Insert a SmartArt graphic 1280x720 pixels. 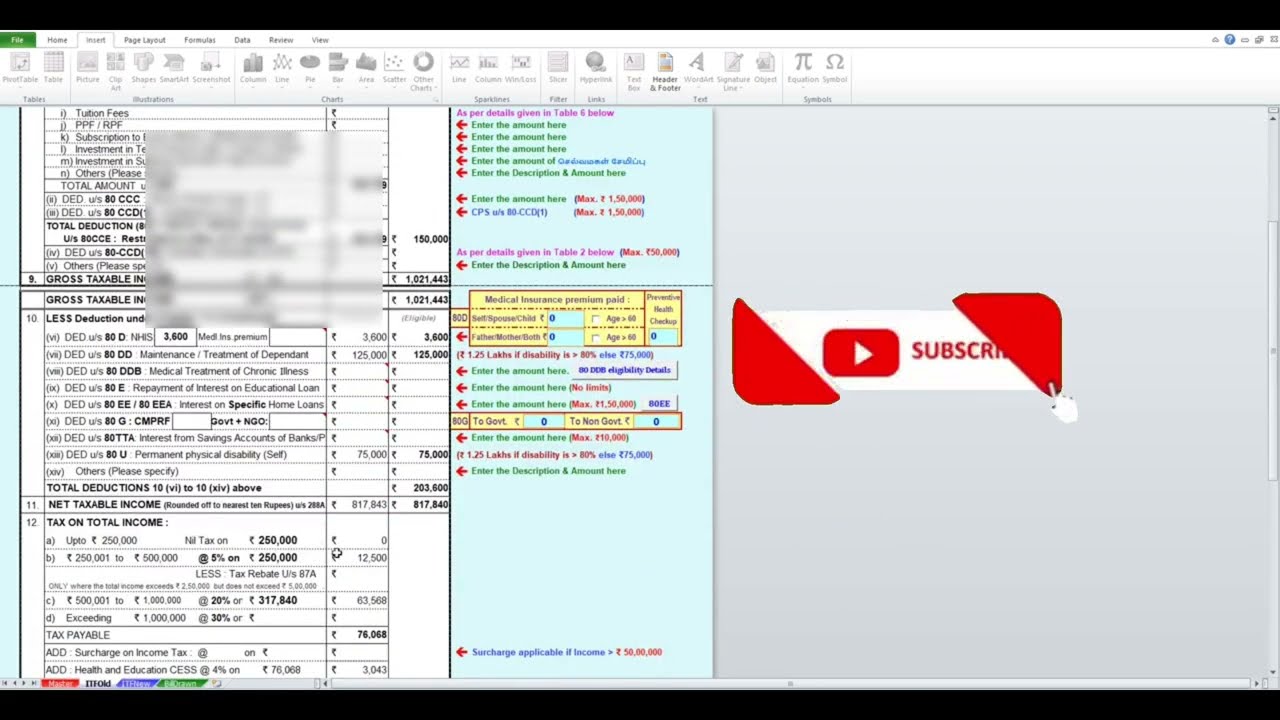tap(174, 68)
